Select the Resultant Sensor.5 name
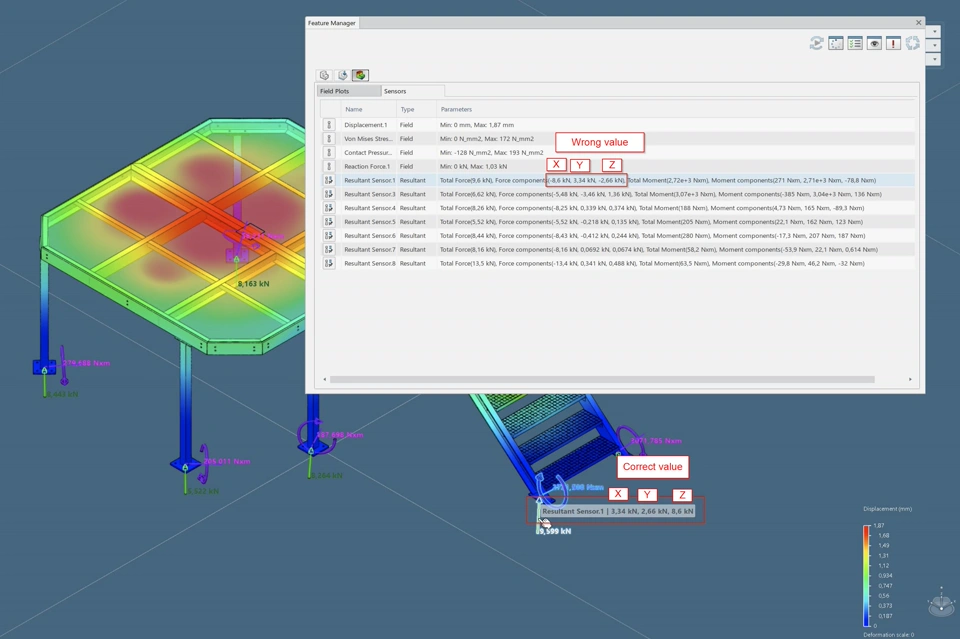 coord(370,222)
